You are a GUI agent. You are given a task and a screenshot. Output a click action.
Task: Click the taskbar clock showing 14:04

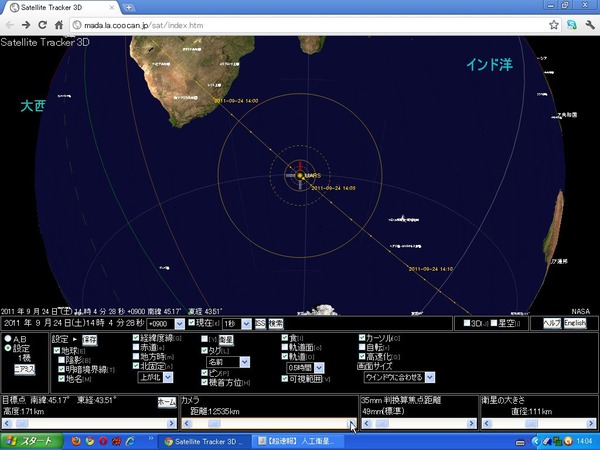coord(584,442)
